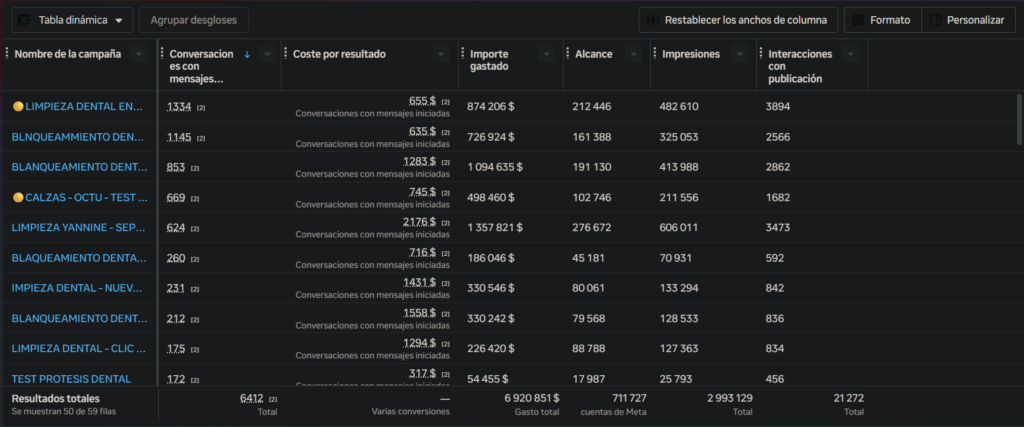The height and width of the screenshot is (427, 1024).
Task: Click the blue sort arrow in Conversaciones column
Action: tap(247, 55)
